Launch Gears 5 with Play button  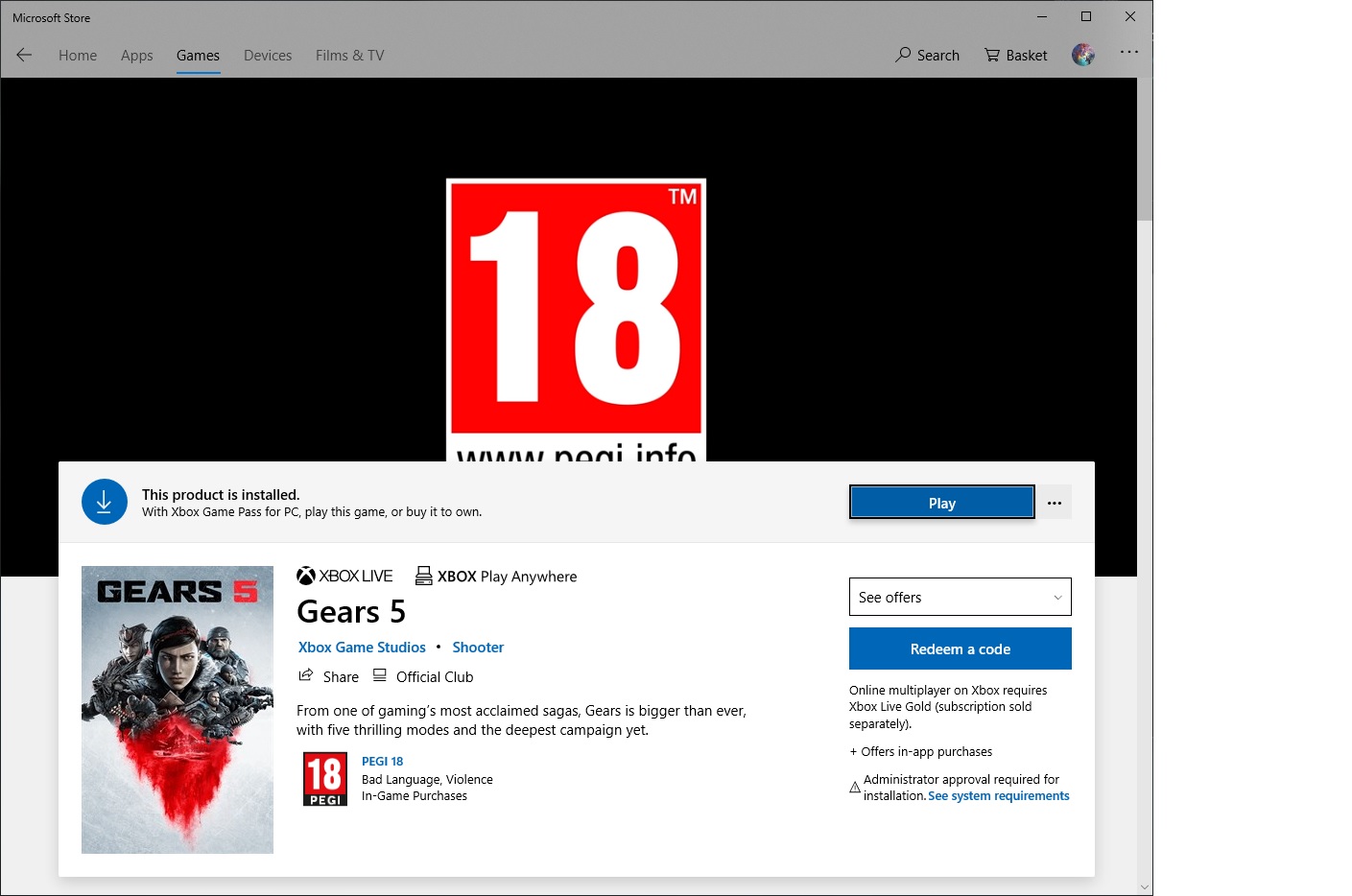click(x=942, y=503)
